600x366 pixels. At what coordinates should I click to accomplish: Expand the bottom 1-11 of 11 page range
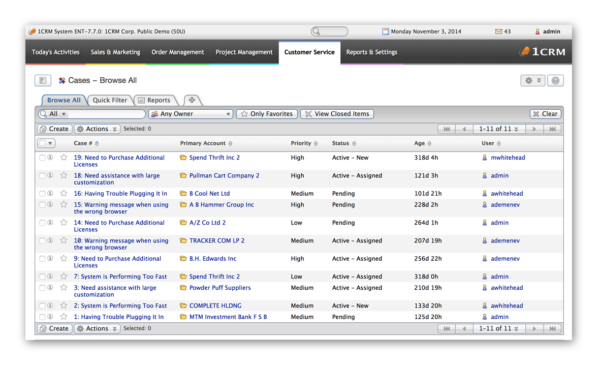[x=499, y=328]
